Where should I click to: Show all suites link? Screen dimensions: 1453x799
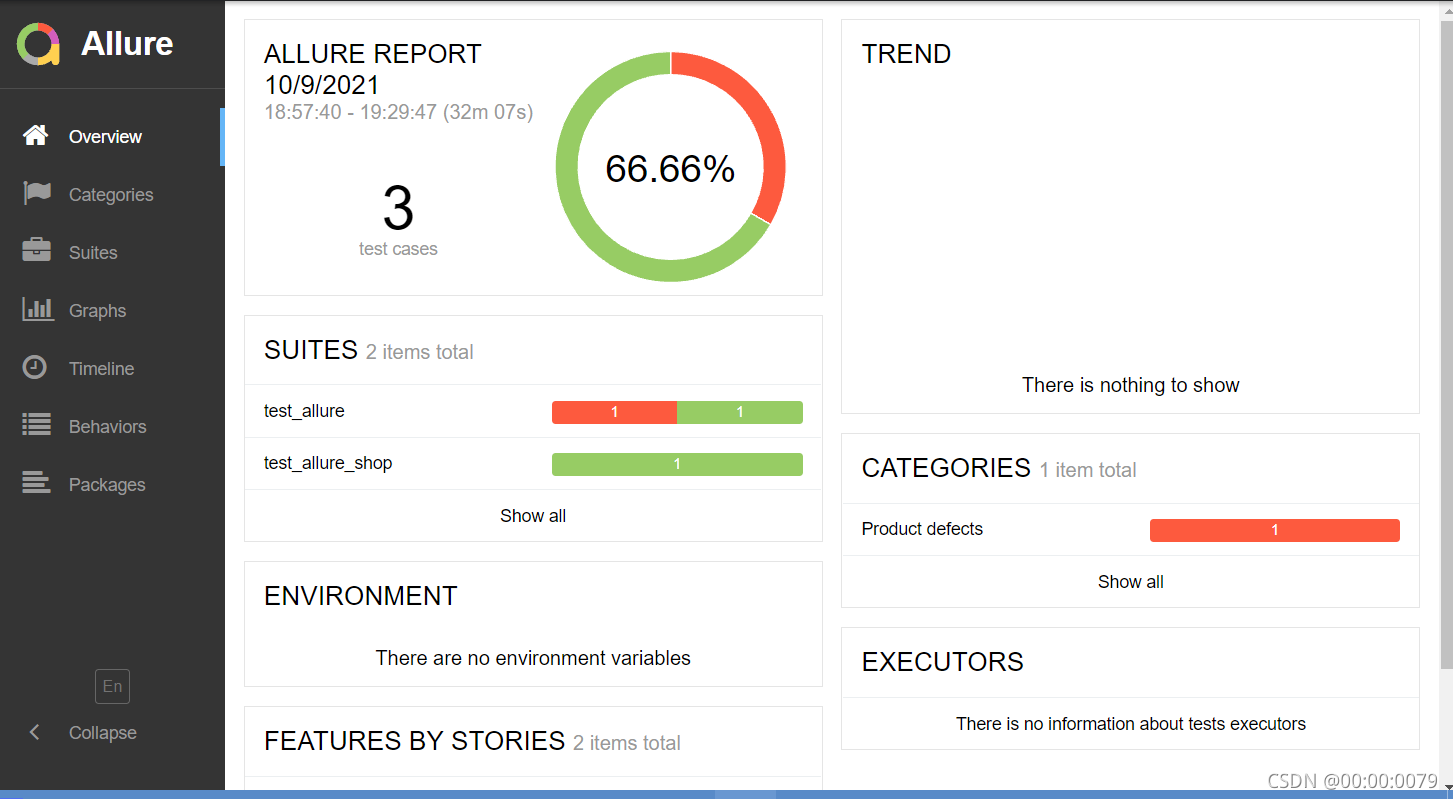click(533, 516)
